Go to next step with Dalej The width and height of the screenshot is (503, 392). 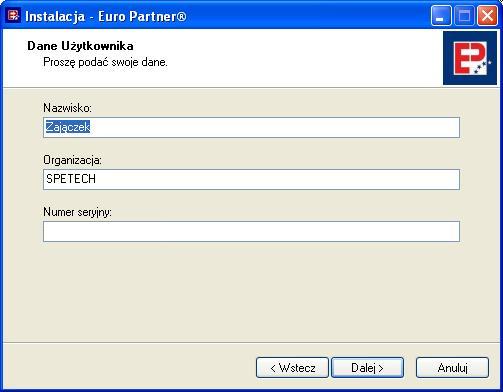point(367,368)
